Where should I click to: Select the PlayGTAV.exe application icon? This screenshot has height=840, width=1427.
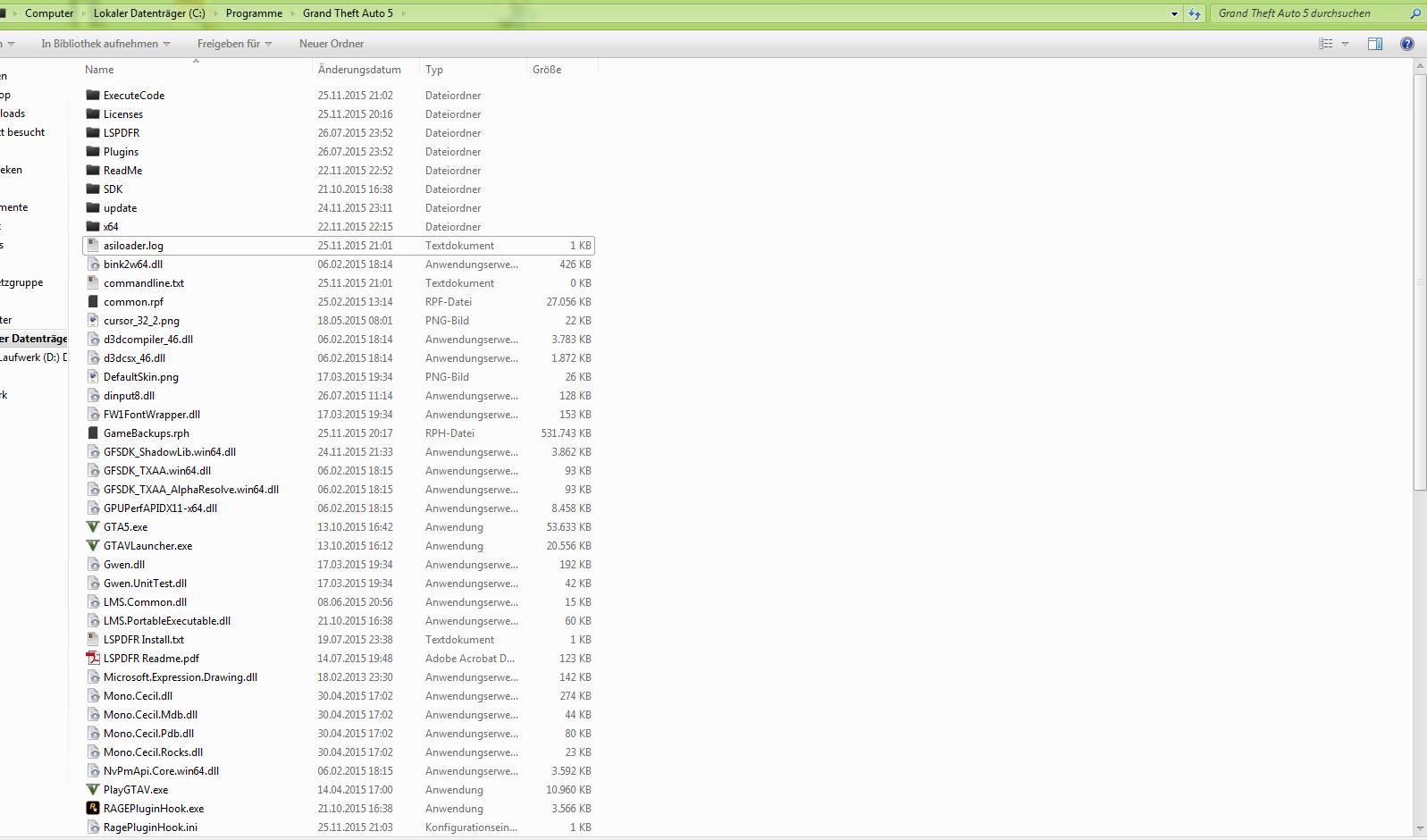coord(93,789)
